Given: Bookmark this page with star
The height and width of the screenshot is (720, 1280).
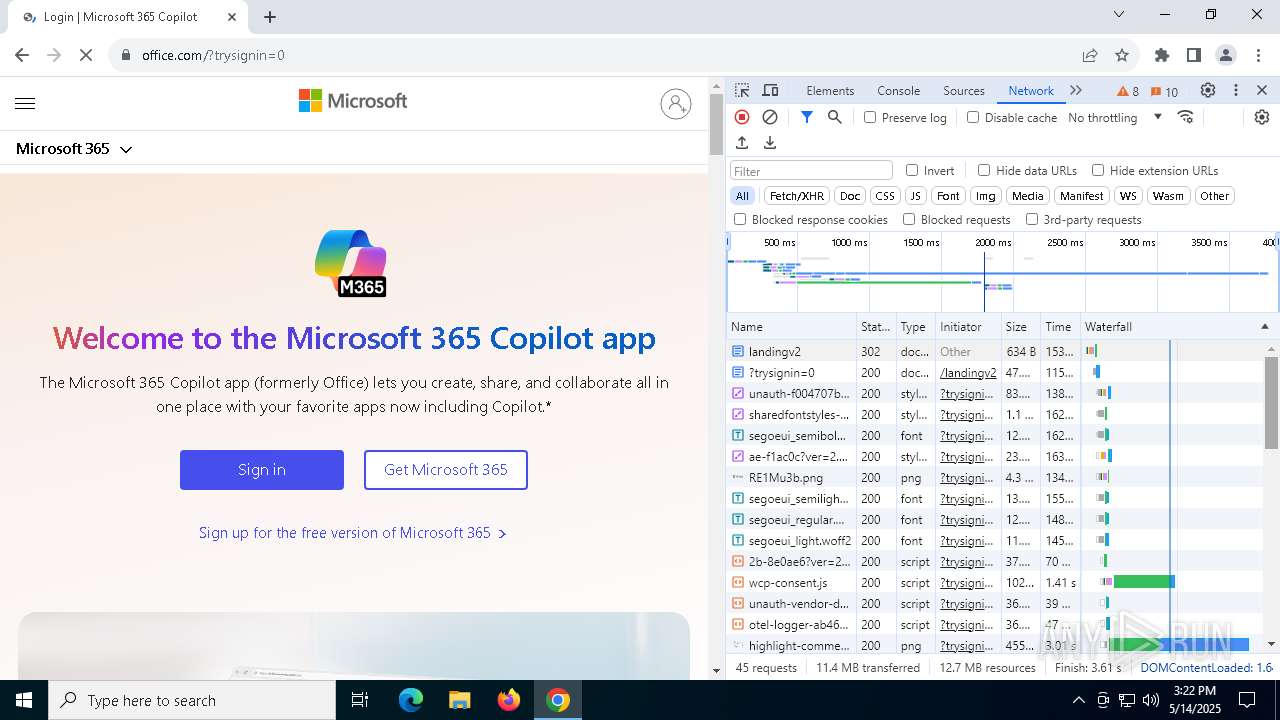Looking at the screenshot, I should (1122, 55).
